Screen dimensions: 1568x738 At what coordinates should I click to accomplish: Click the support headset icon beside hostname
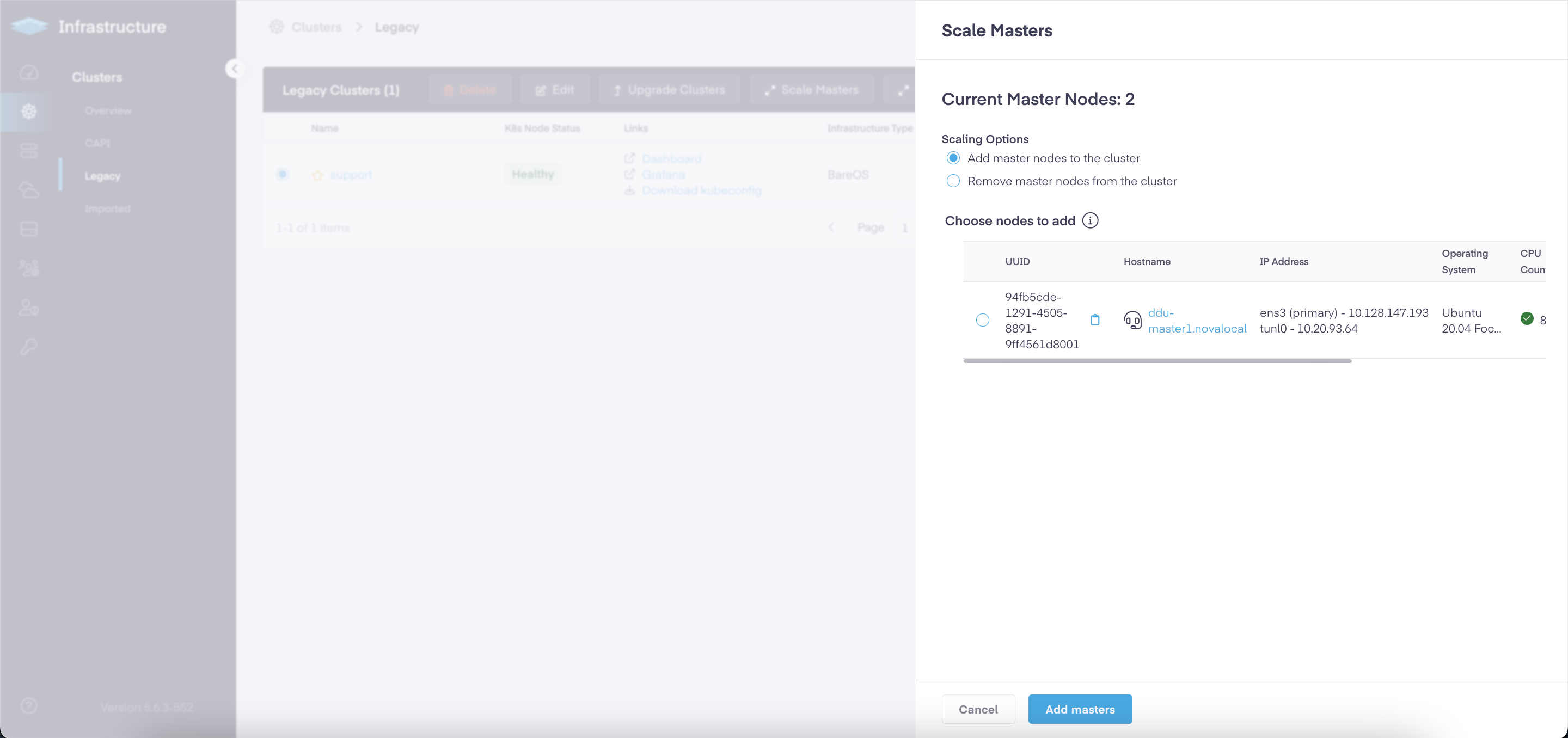click(x=1132, y=320)
